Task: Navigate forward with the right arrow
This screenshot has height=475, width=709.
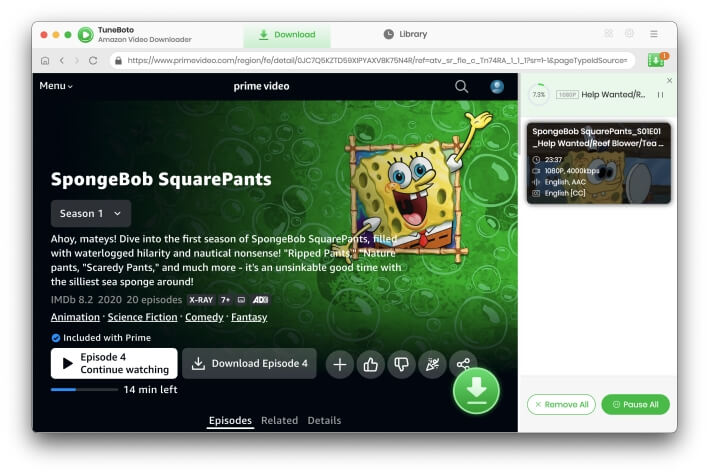Action: click(x=77, y=60)
